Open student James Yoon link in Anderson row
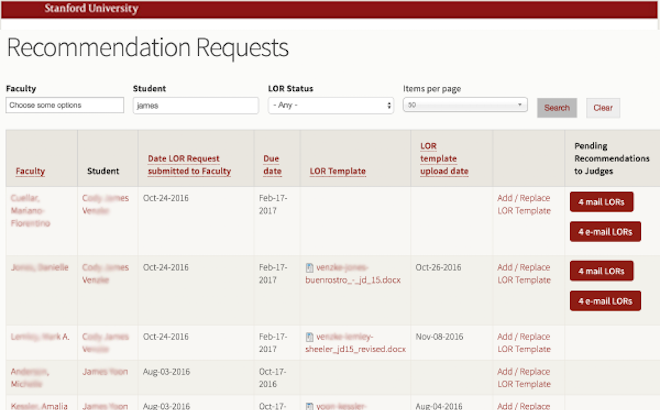 click(x=105, y=372)
